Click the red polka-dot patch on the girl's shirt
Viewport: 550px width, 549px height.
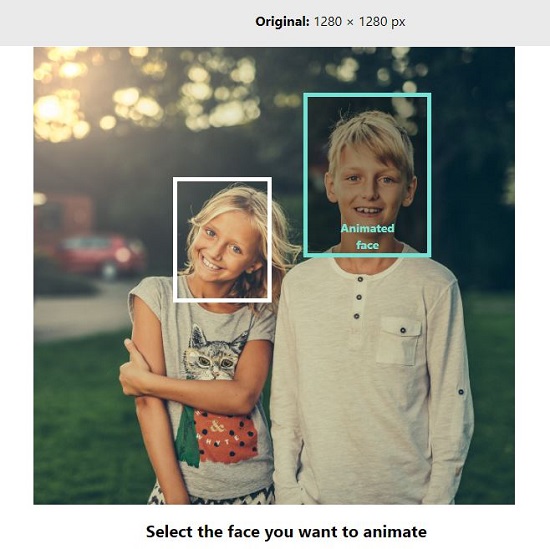[226, 437]
